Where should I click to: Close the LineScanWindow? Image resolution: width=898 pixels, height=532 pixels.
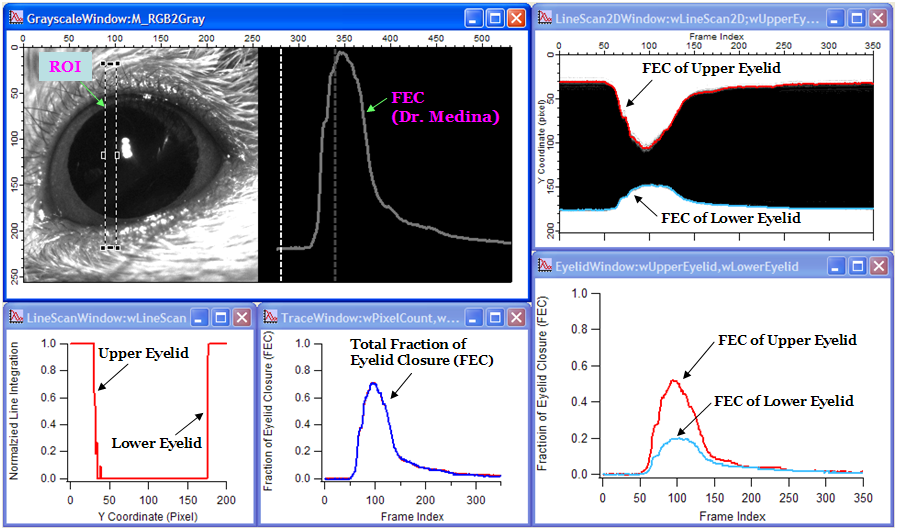coord(242,317)
